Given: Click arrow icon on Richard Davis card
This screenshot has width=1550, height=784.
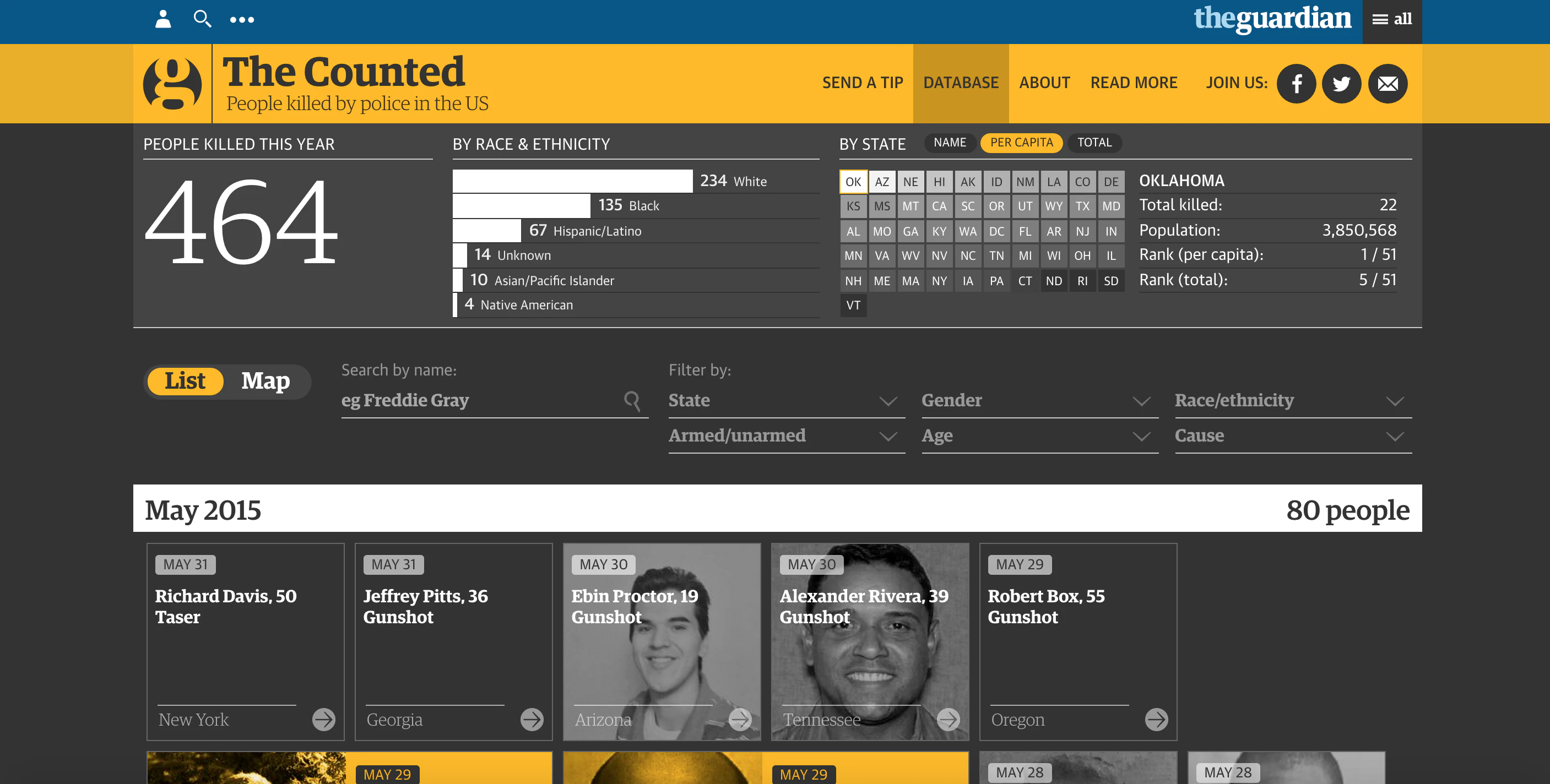Looking at the screenshot, I should [x=324, y=719].
